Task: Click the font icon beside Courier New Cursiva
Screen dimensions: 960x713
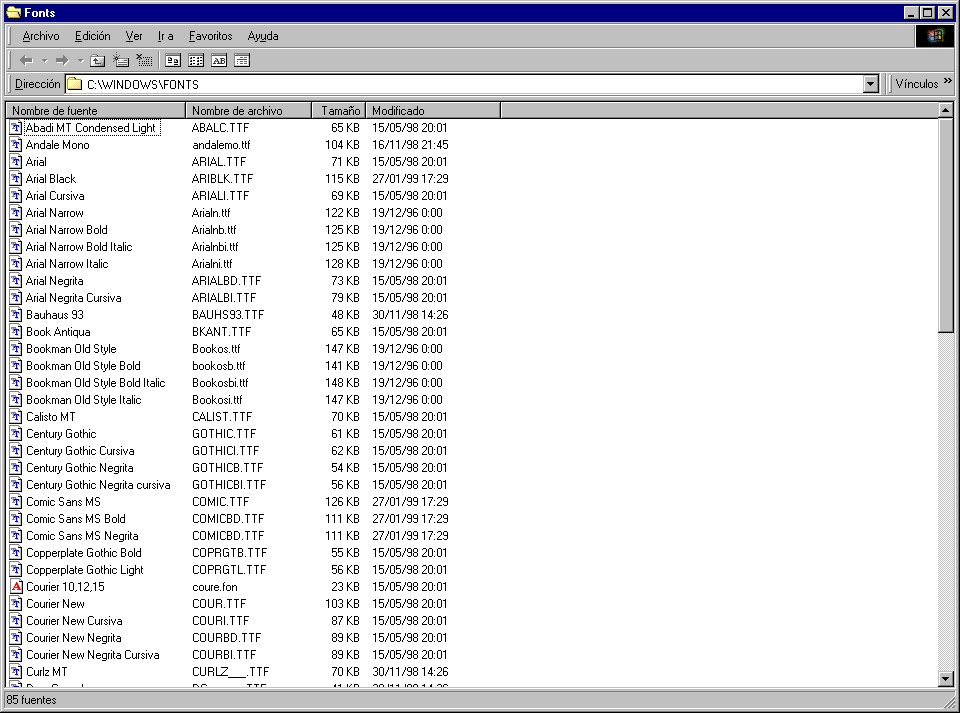Action: tap(17, 621)
